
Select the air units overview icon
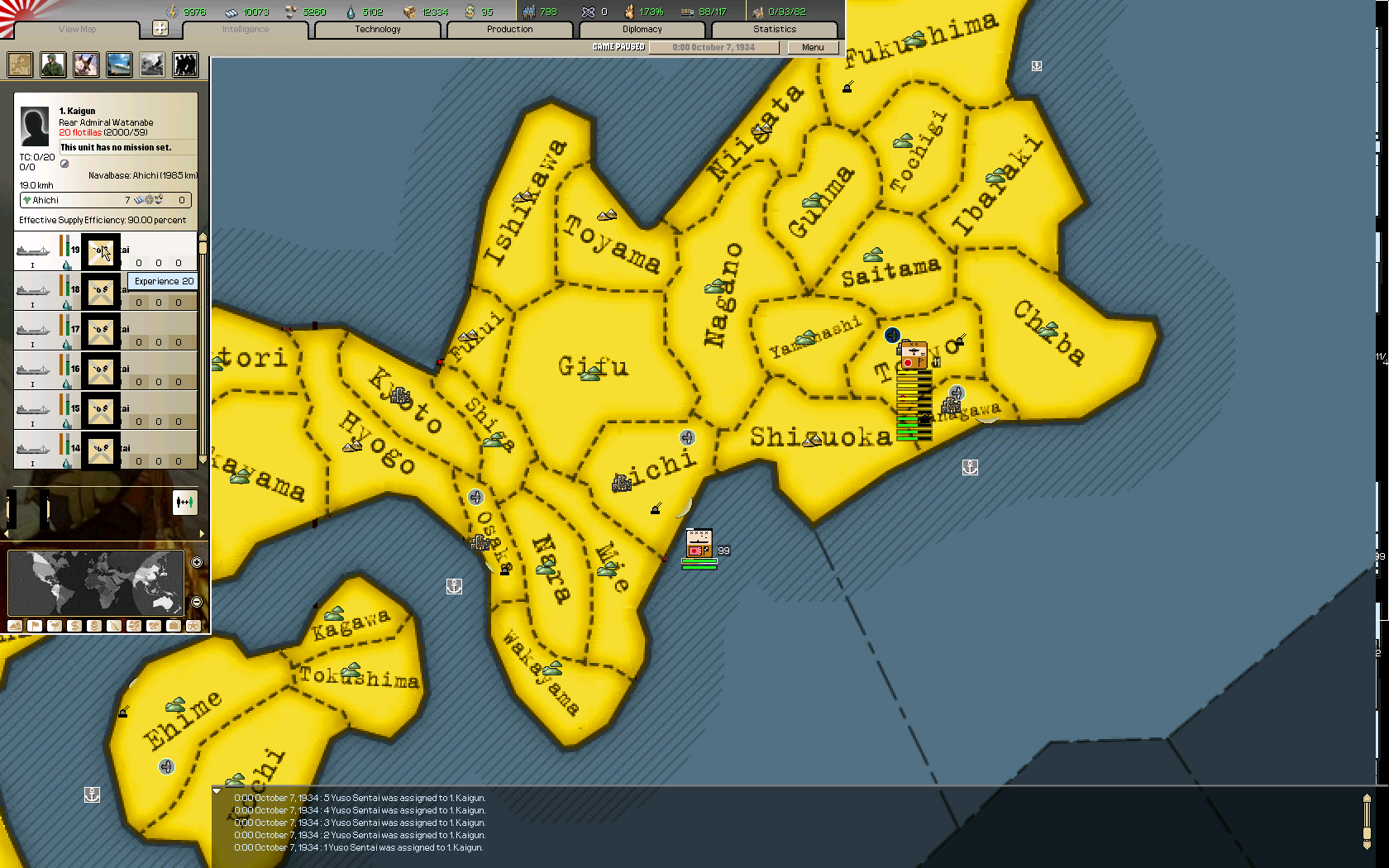coord(86,64)
